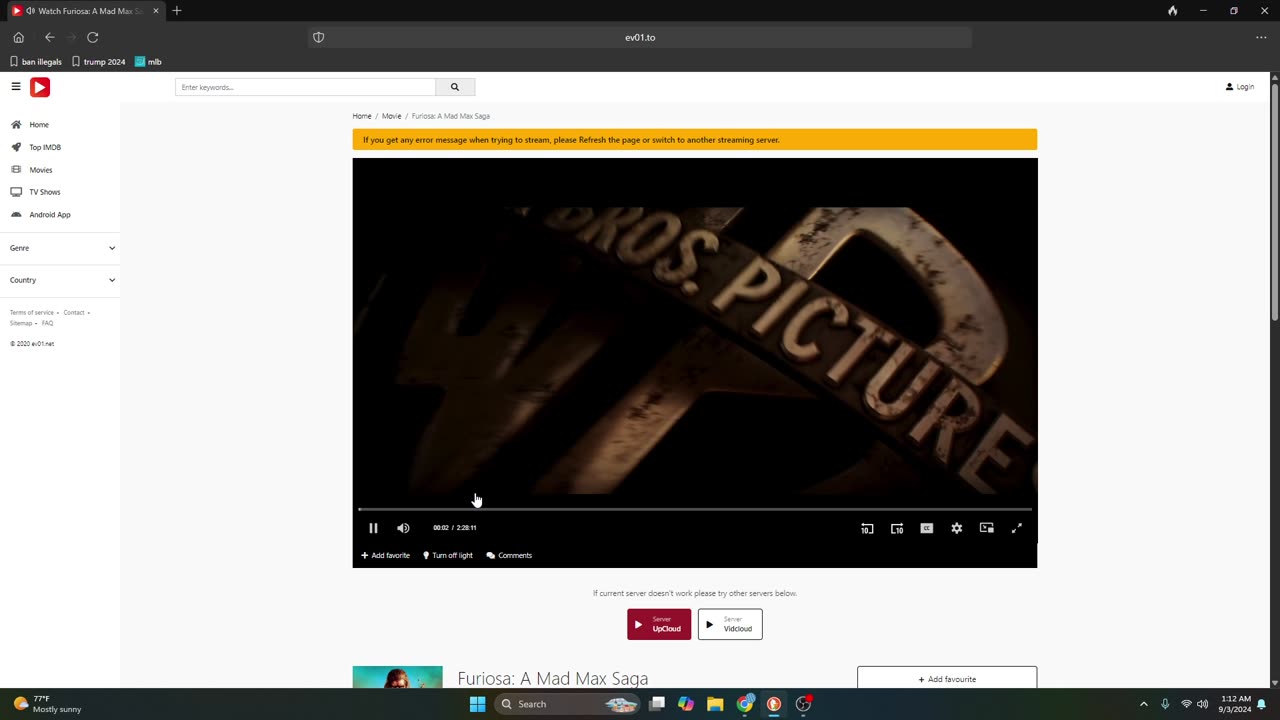
Task: Open a new browser tab
Action: [177, 11]
